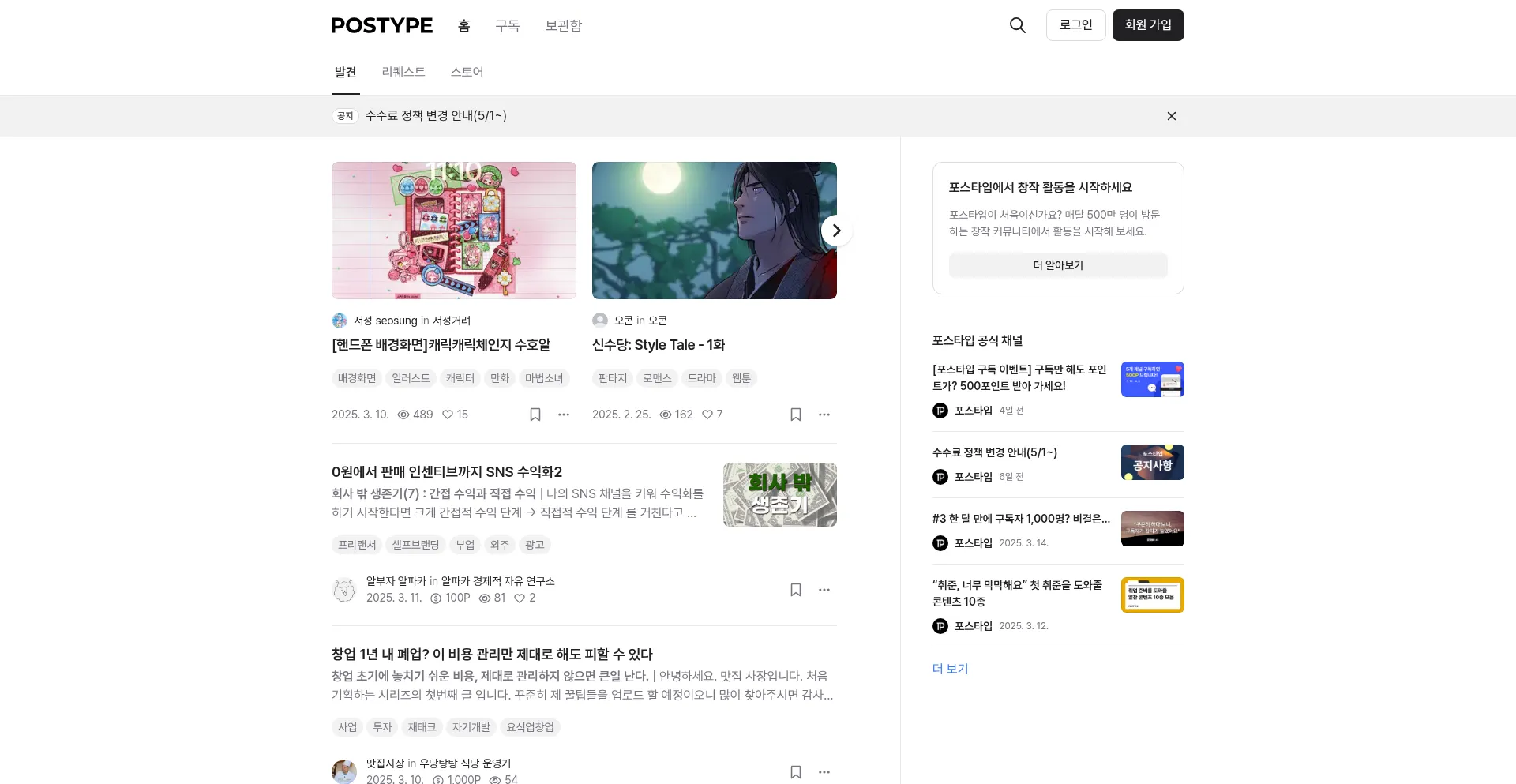Open 창업 1년 내 폐업 post title
This screenshot has width=1516, height=784.
tap(492, 655)
